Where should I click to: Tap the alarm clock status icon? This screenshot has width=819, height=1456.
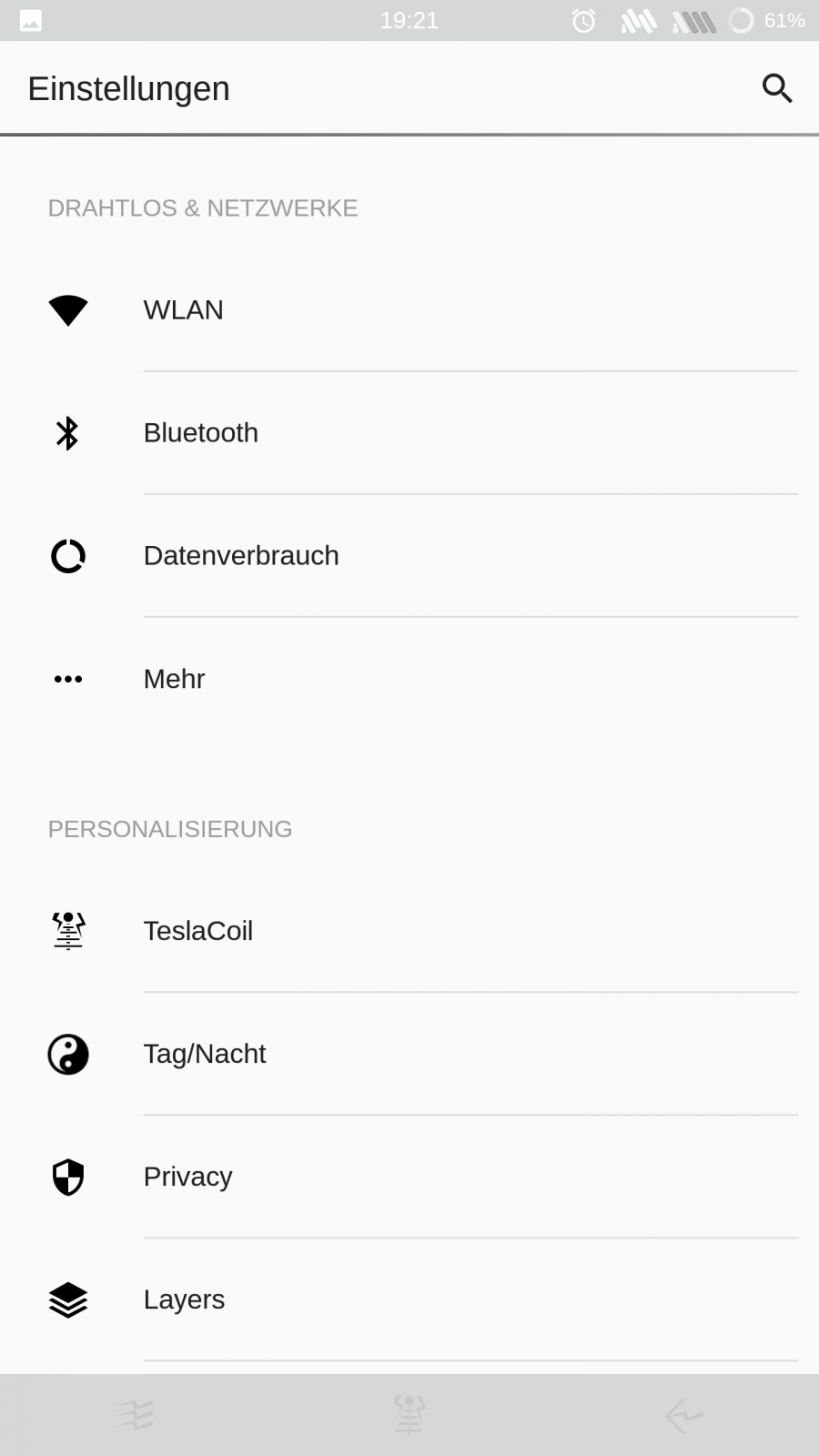tap(583, 20)
